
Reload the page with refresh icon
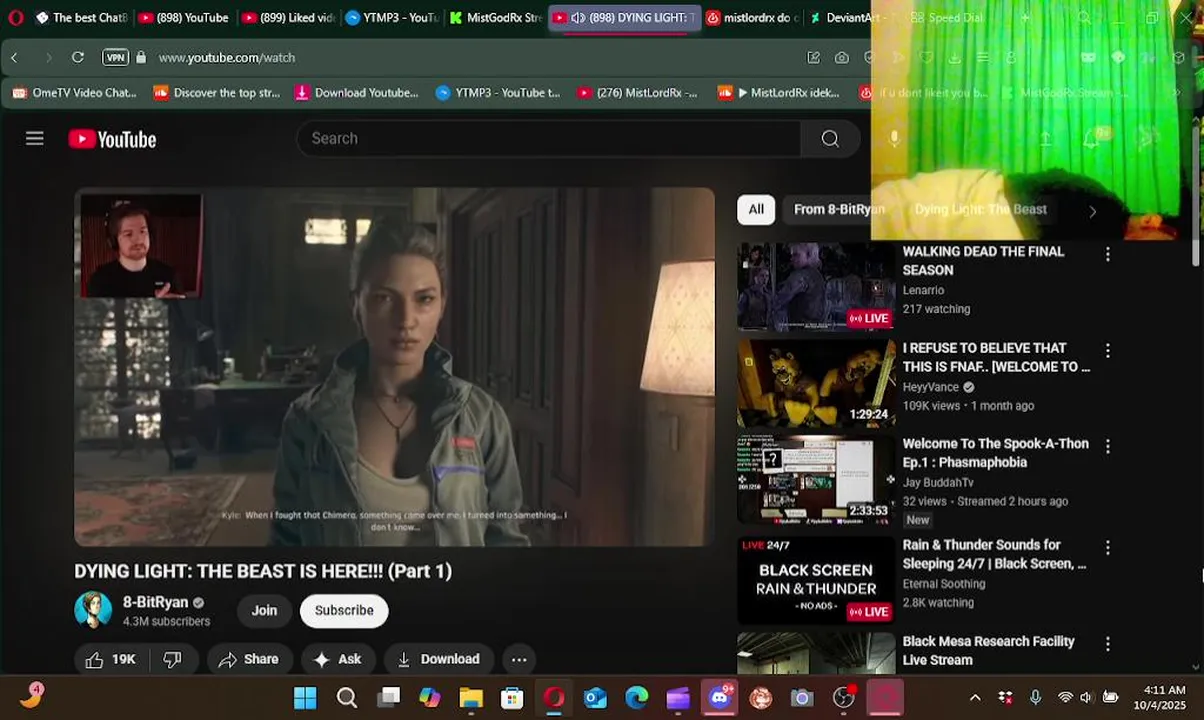click(78, 58)
